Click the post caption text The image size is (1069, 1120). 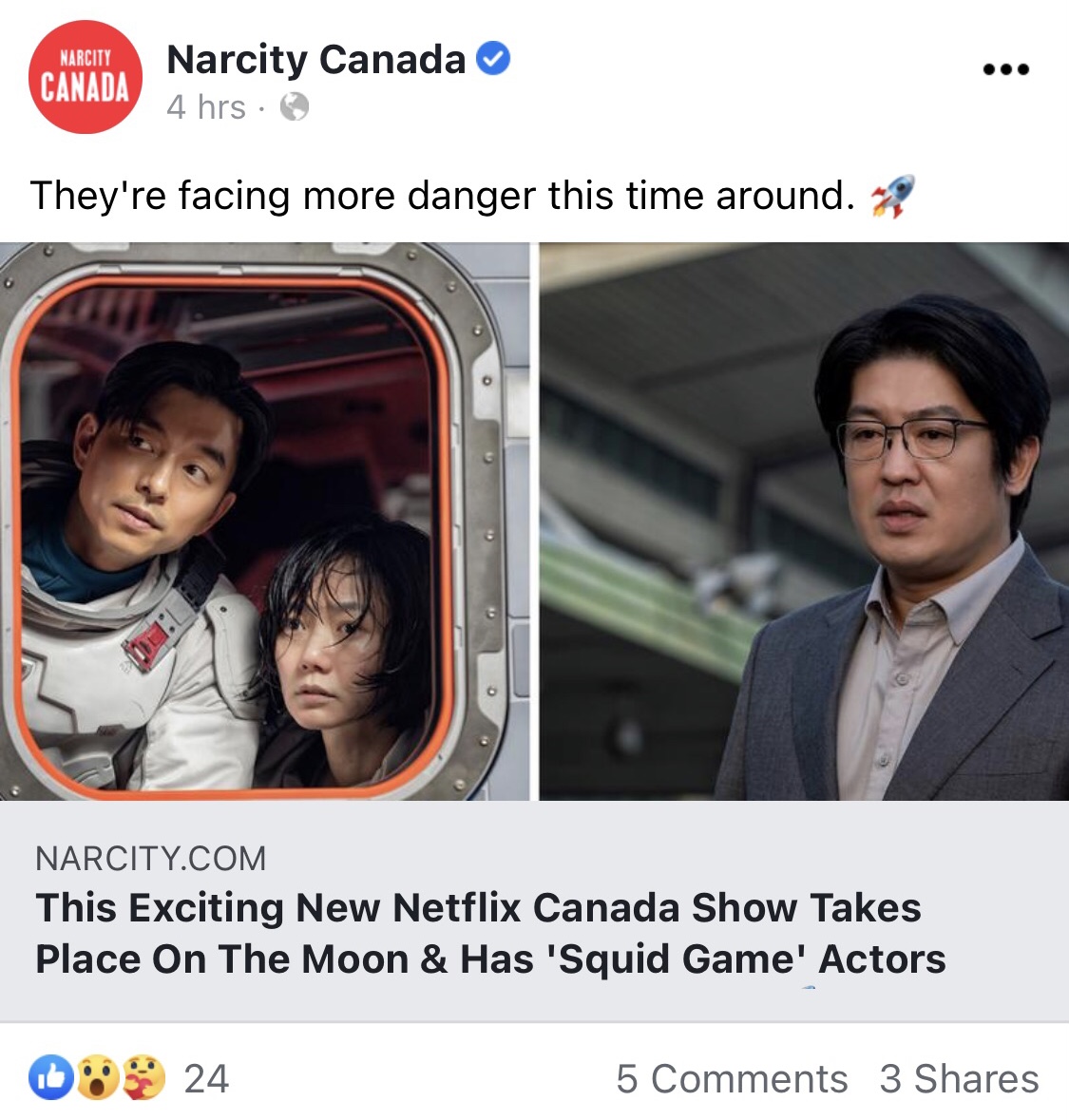coord(442,196)
